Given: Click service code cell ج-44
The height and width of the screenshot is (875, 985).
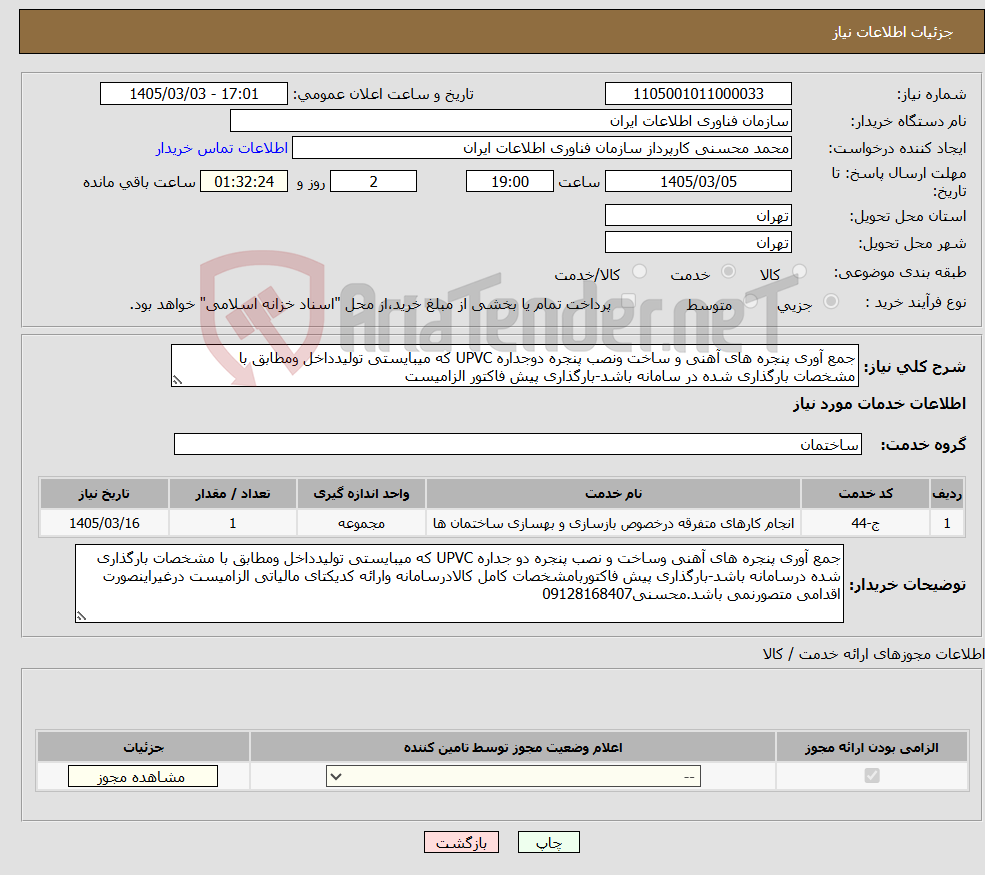Looking at the screenshot, I should click(865, 523).
